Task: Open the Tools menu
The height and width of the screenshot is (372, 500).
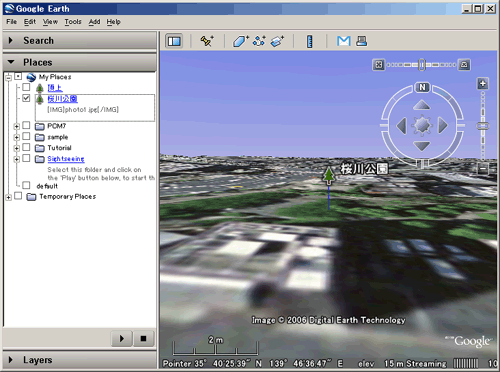Action: (73, 22)
